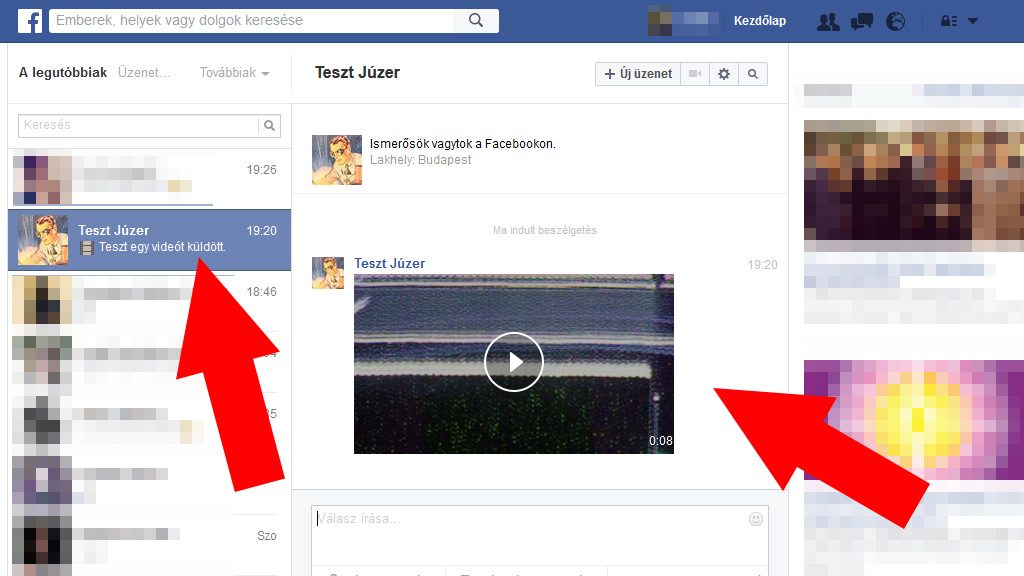
Task: Open the notifications globe icon
Action: coord(894,21)
